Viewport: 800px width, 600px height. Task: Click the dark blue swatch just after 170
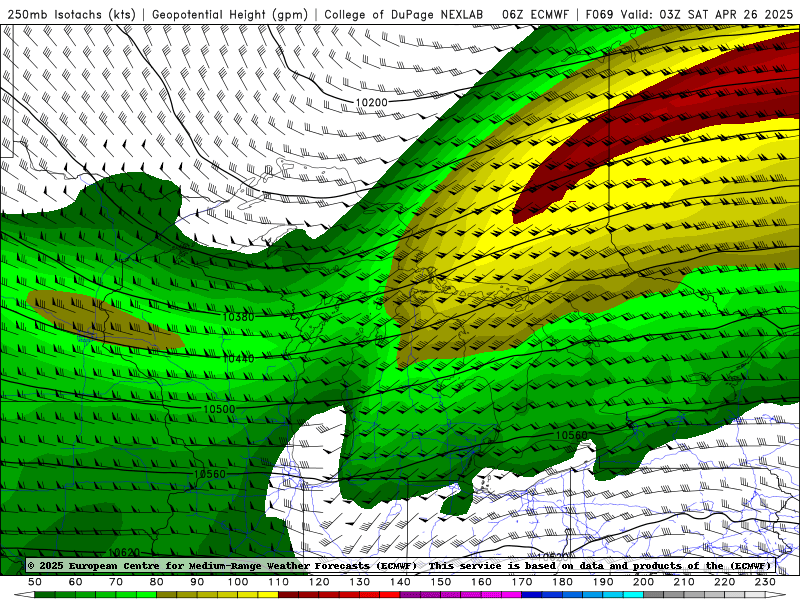[x=532, y=595]
